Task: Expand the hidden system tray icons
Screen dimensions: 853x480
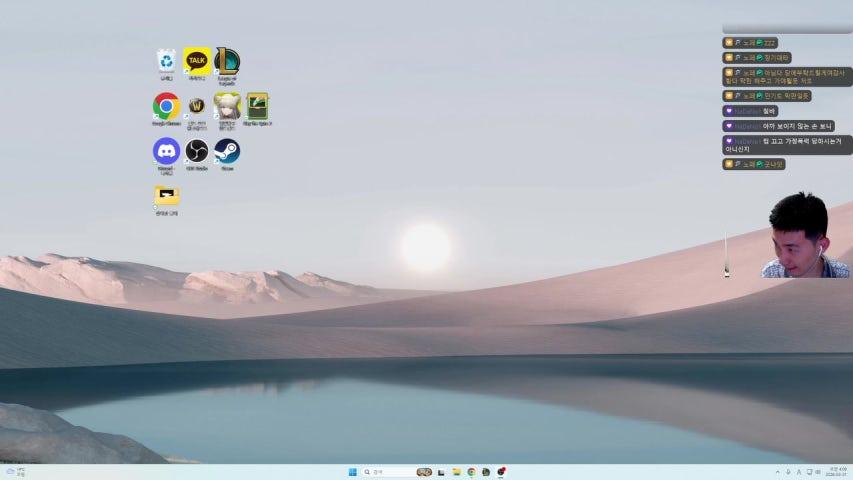Action: [x=777, y=472]
